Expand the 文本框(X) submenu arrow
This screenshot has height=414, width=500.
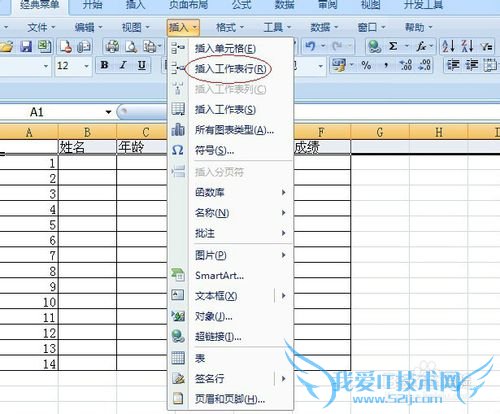coord(283,296)
